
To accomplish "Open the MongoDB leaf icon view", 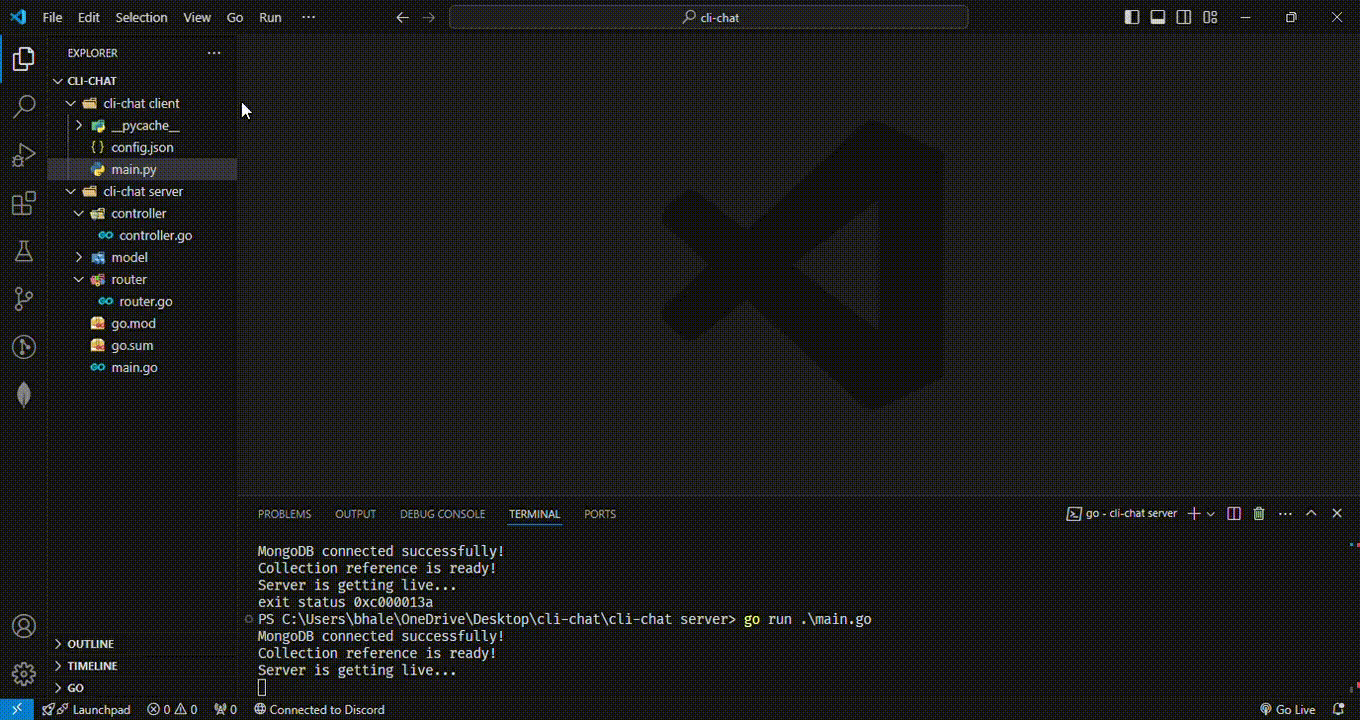I will 24,395.
